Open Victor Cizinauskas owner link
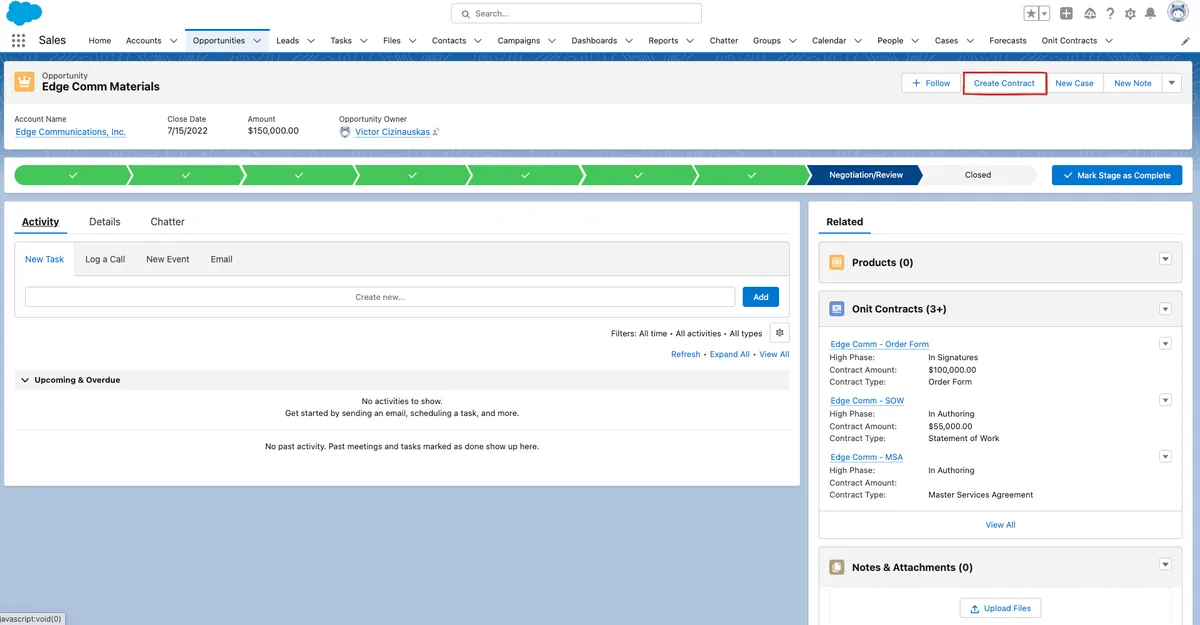 click(392, 132)
